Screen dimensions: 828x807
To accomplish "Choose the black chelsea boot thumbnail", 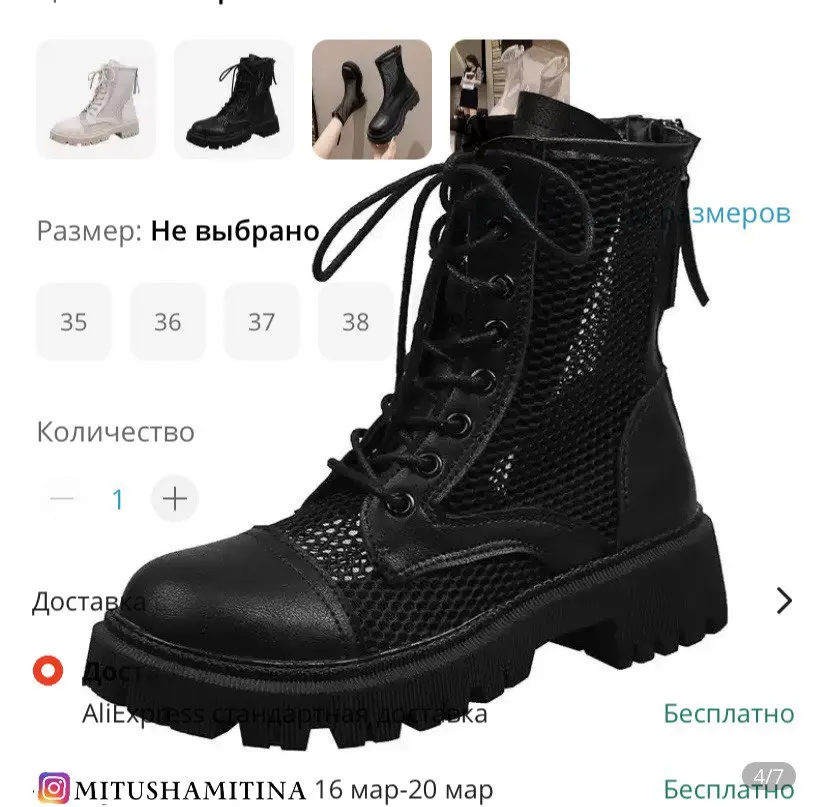I will 372,99.
